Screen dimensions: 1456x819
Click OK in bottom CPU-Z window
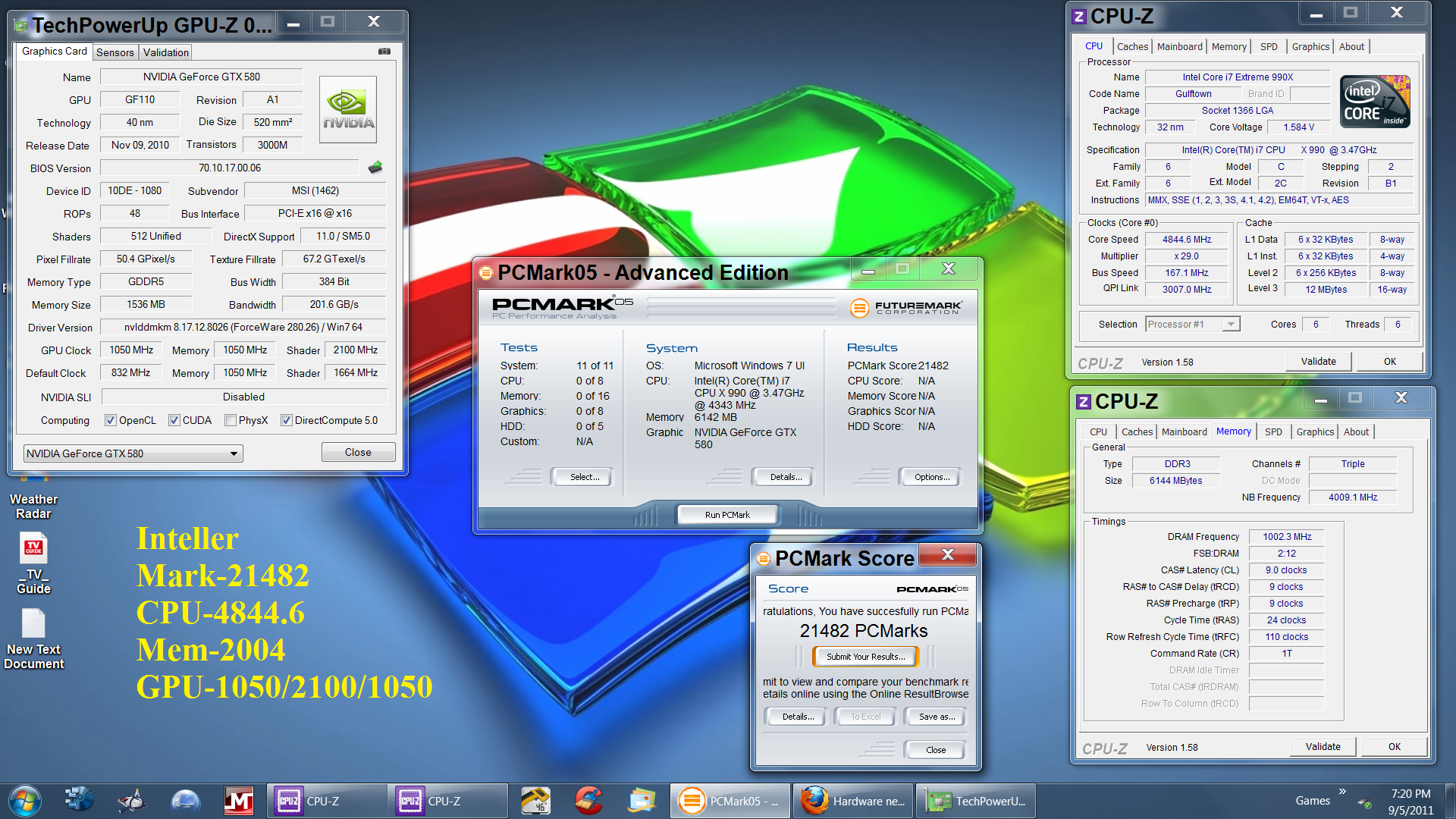click(1394, 747)
